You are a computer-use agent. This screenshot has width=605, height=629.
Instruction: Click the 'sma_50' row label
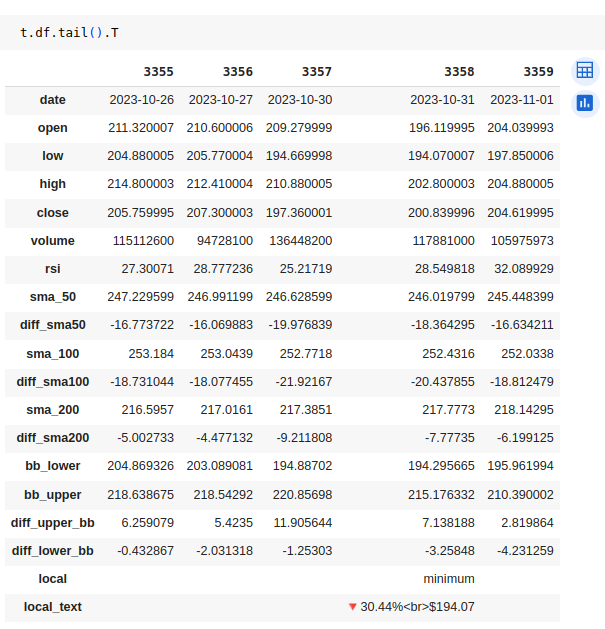(53, 297)
